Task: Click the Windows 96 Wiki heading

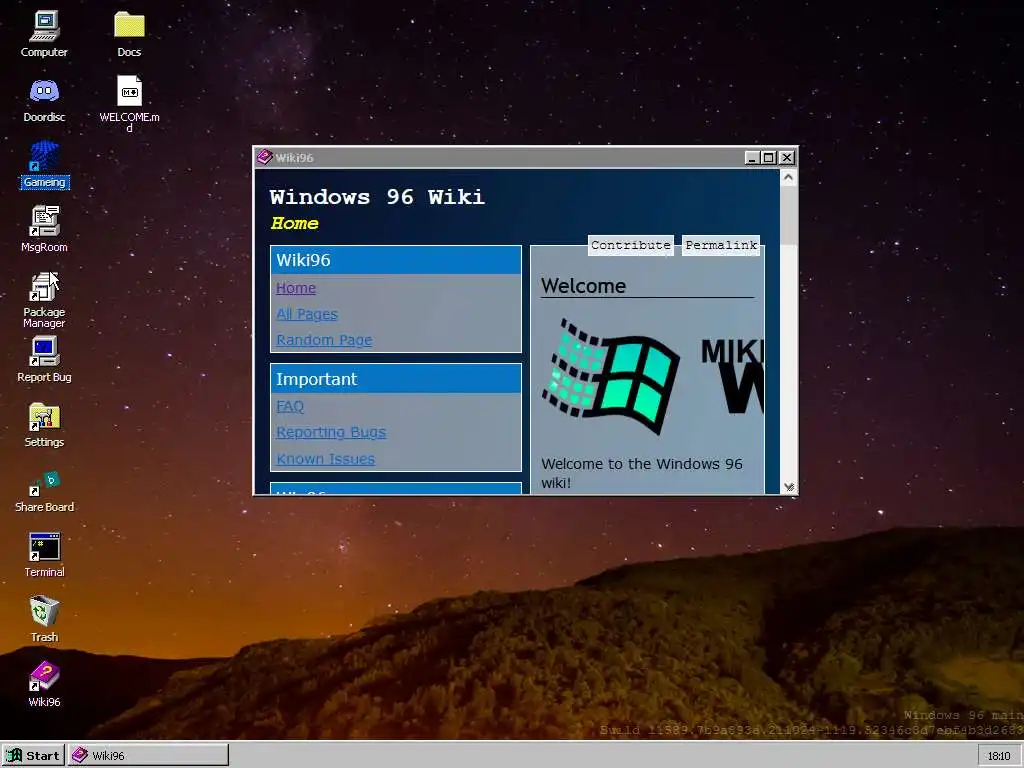Action: 377,197
